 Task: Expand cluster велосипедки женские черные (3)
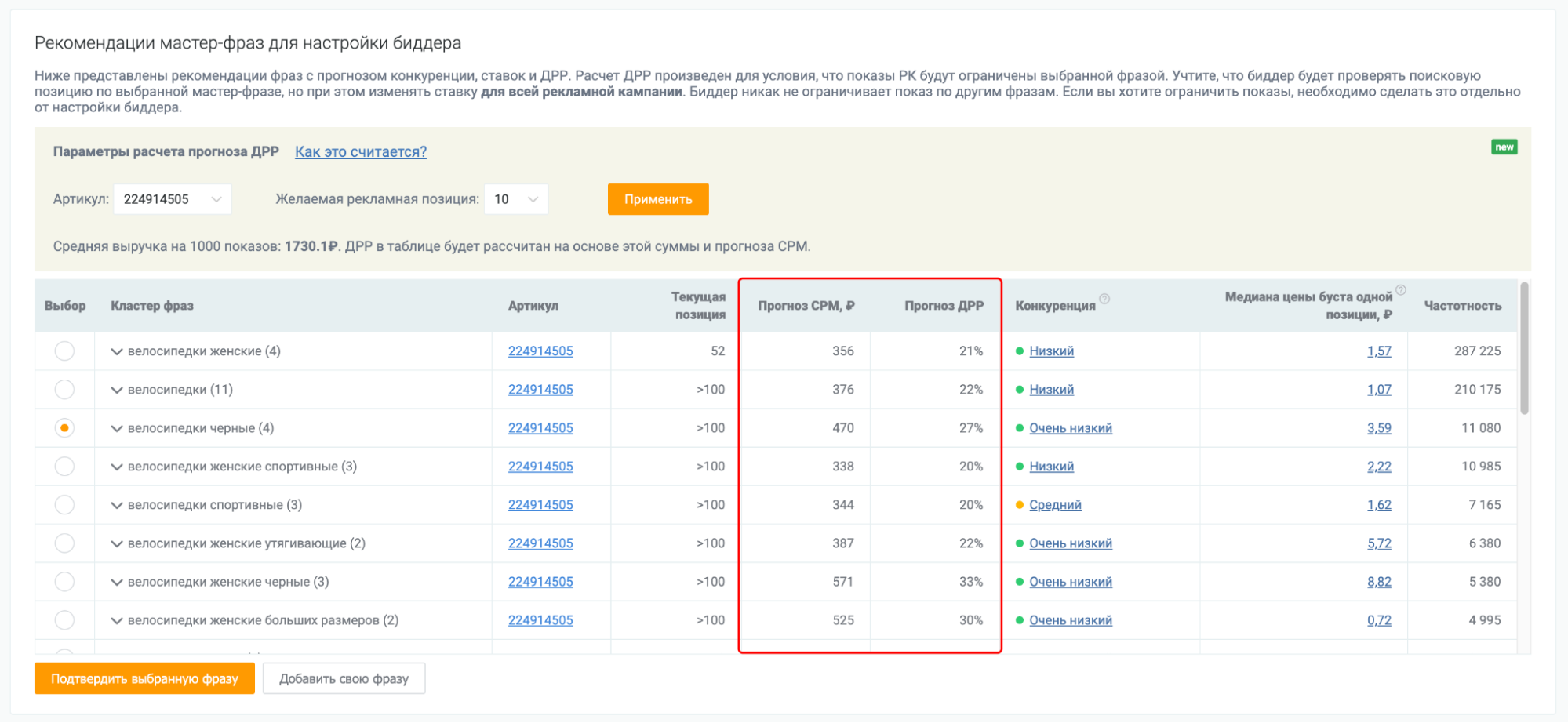117,583
